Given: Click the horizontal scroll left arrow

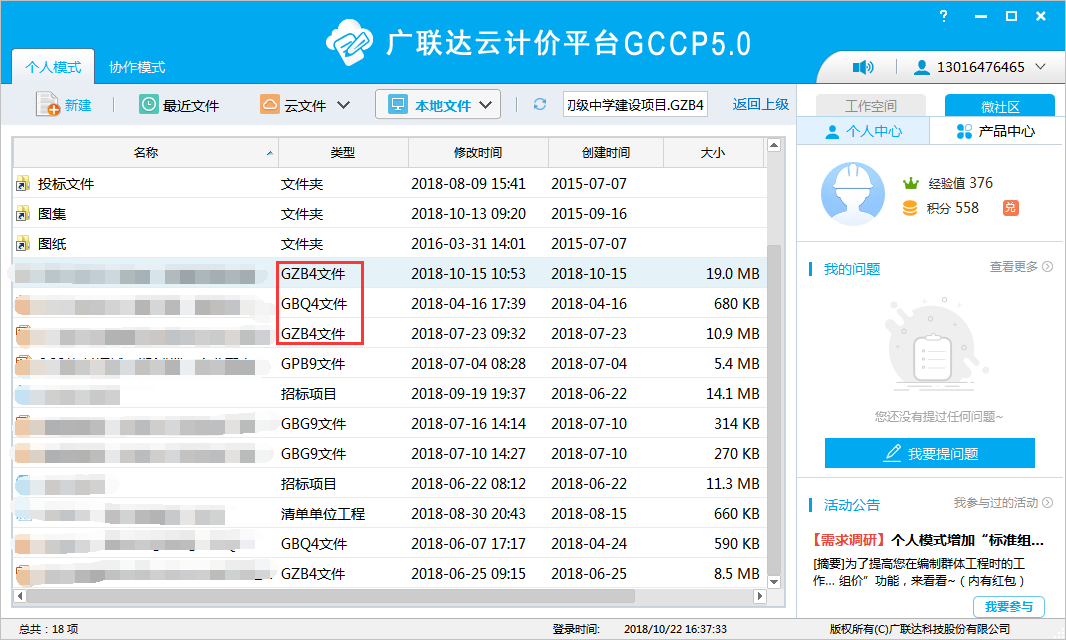Looking at the screenshot, I should 20,596.
